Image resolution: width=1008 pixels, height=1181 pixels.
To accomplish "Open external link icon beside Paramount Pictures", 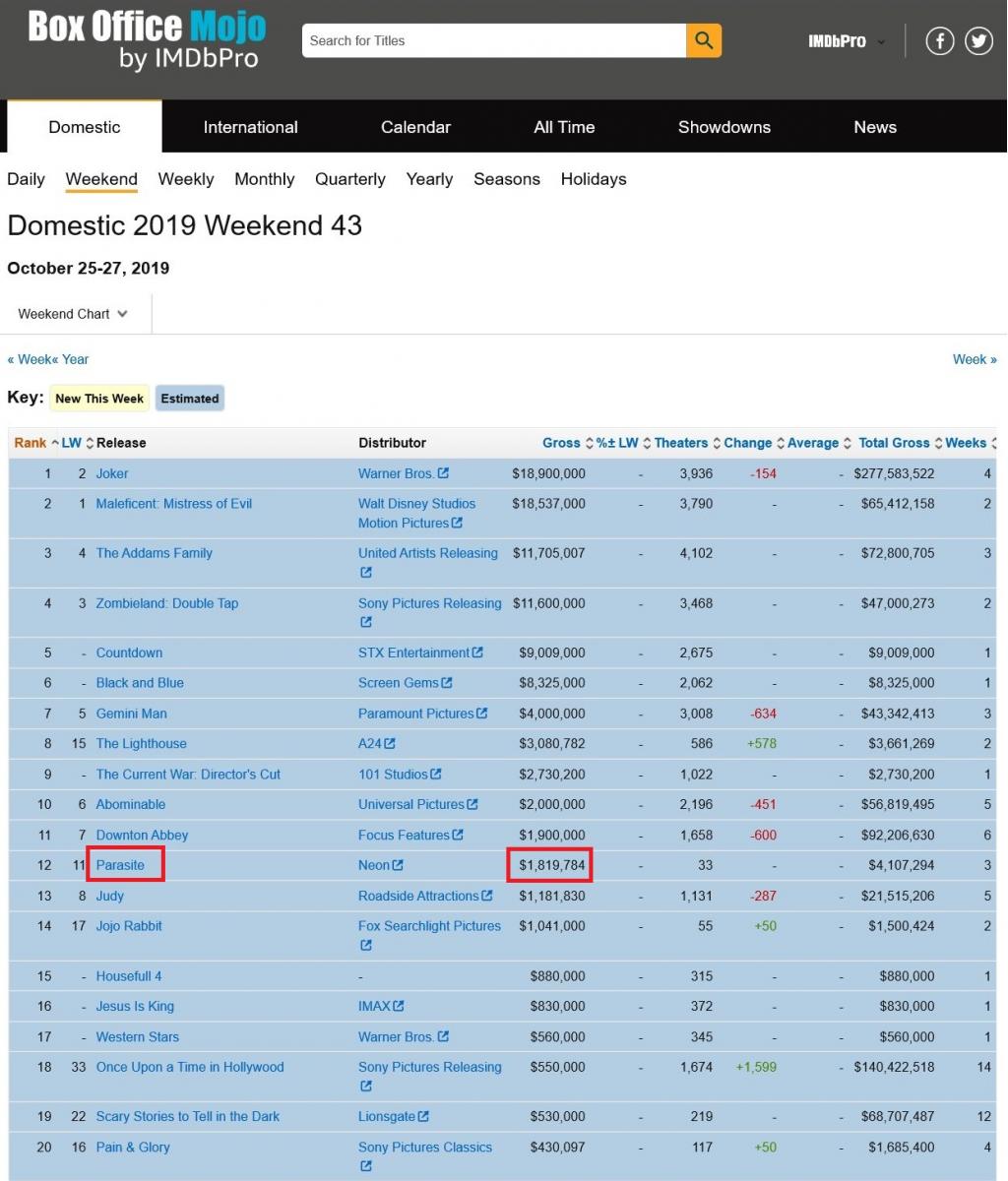I will [482, 714].
